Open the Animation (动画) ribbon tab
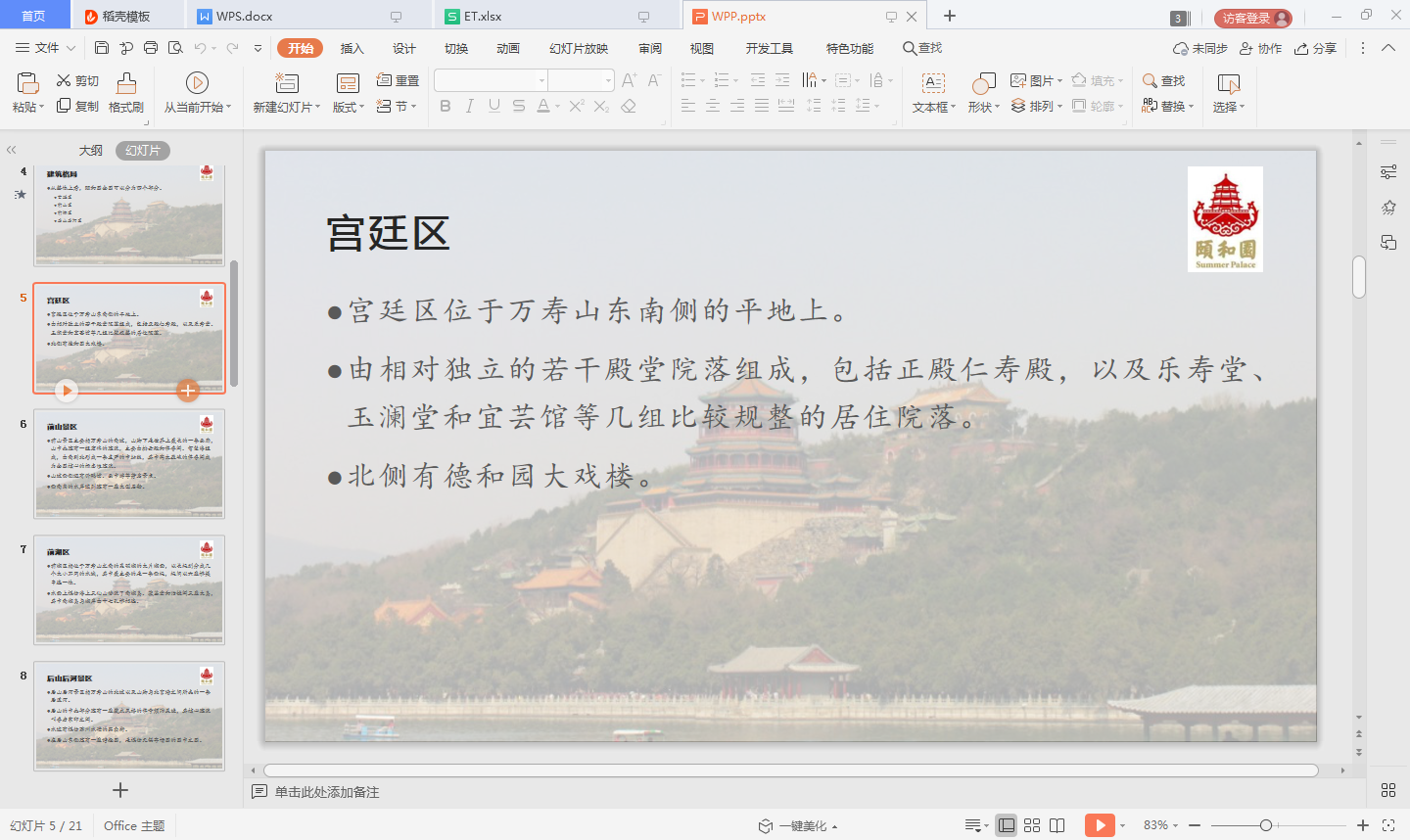Screen dimensions: 1410x840 click(507, 48)
